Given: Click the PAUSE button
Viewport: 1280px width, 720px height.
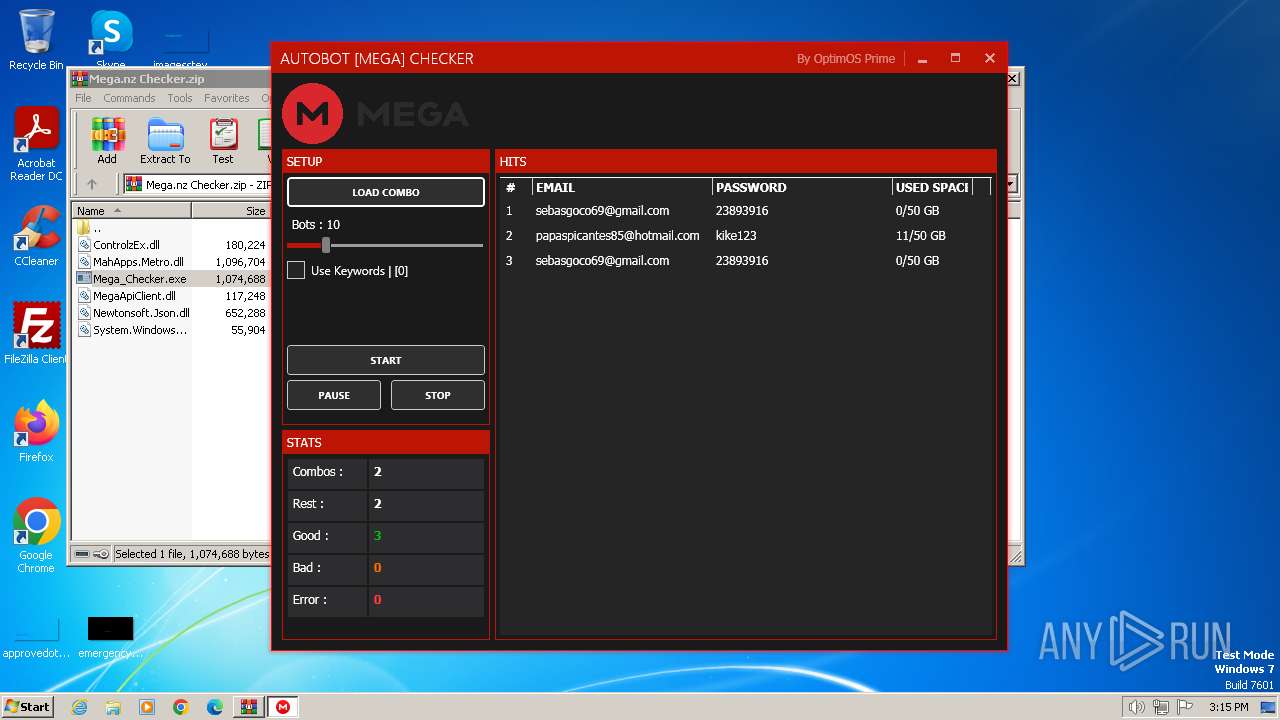Looking at the screenshot, I should 334,395.
